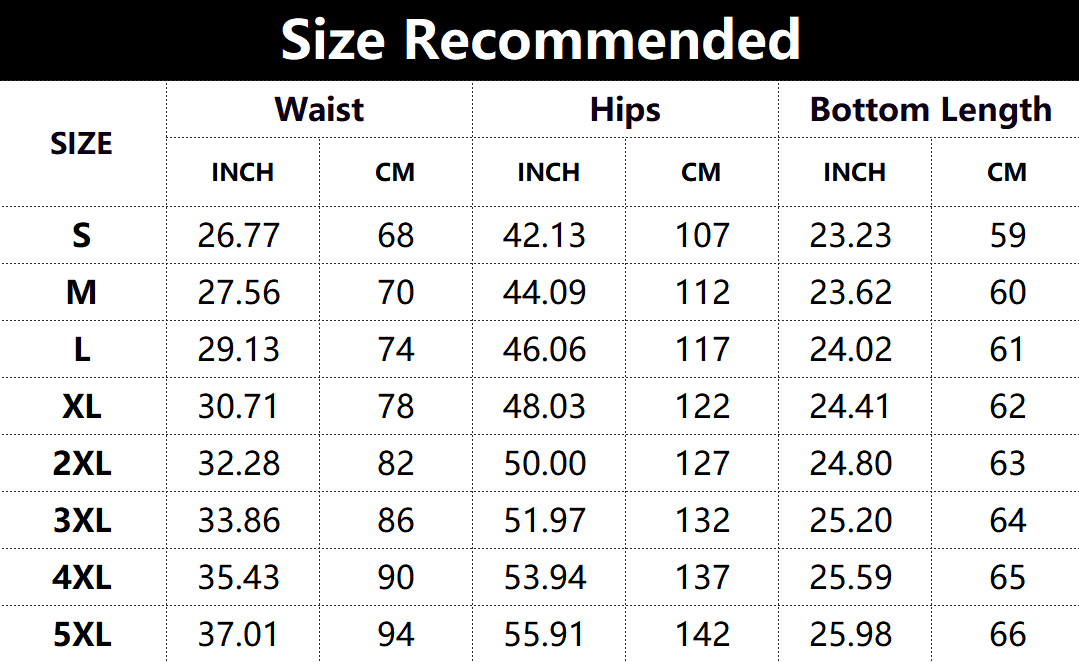Select the M size row label

[x=81, y=292]
